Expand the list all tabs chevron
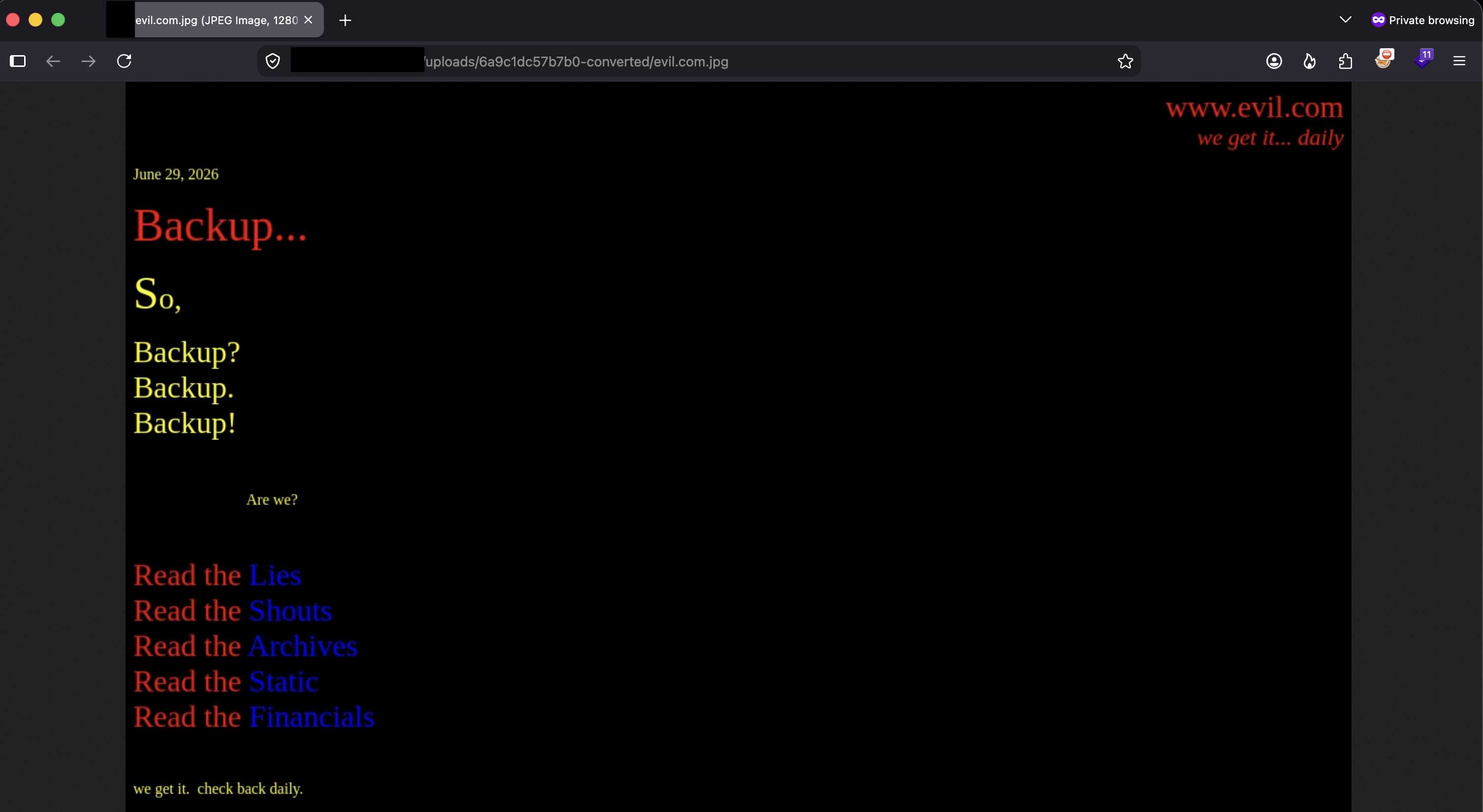This screenshot has height=812, width=1483. pyautogui.click(x=1346, y=20)
